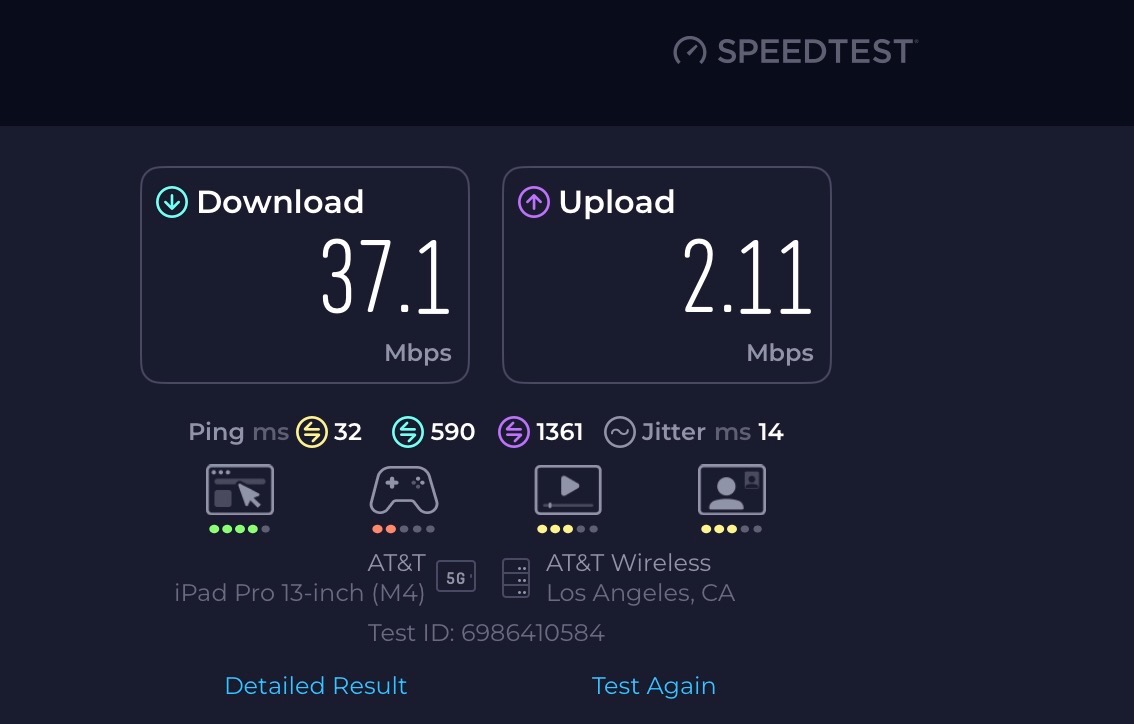Click the Jitter wave icon
Screen dimensions: 1134x724
point(620,431)
